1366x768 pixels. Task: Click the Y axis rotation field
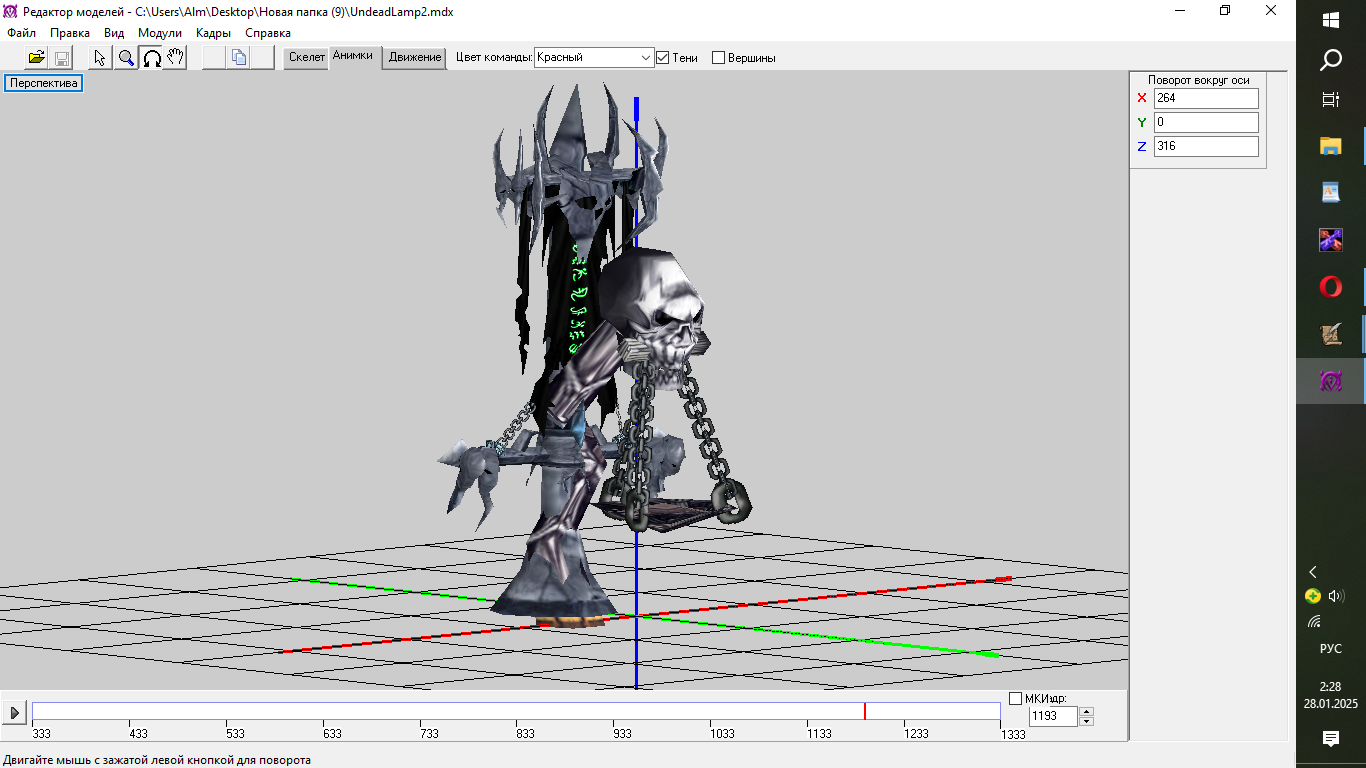(1206, 122)
